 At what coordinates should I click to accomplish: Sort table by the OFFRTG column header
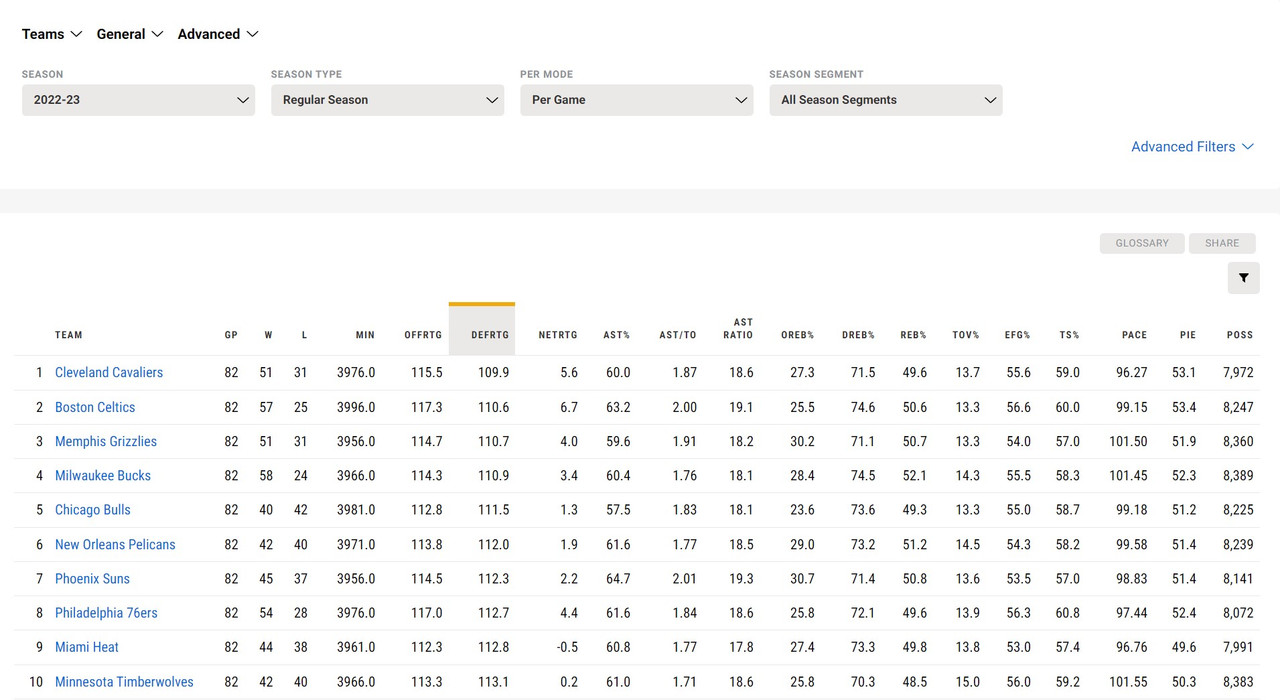tap(423, 335)
